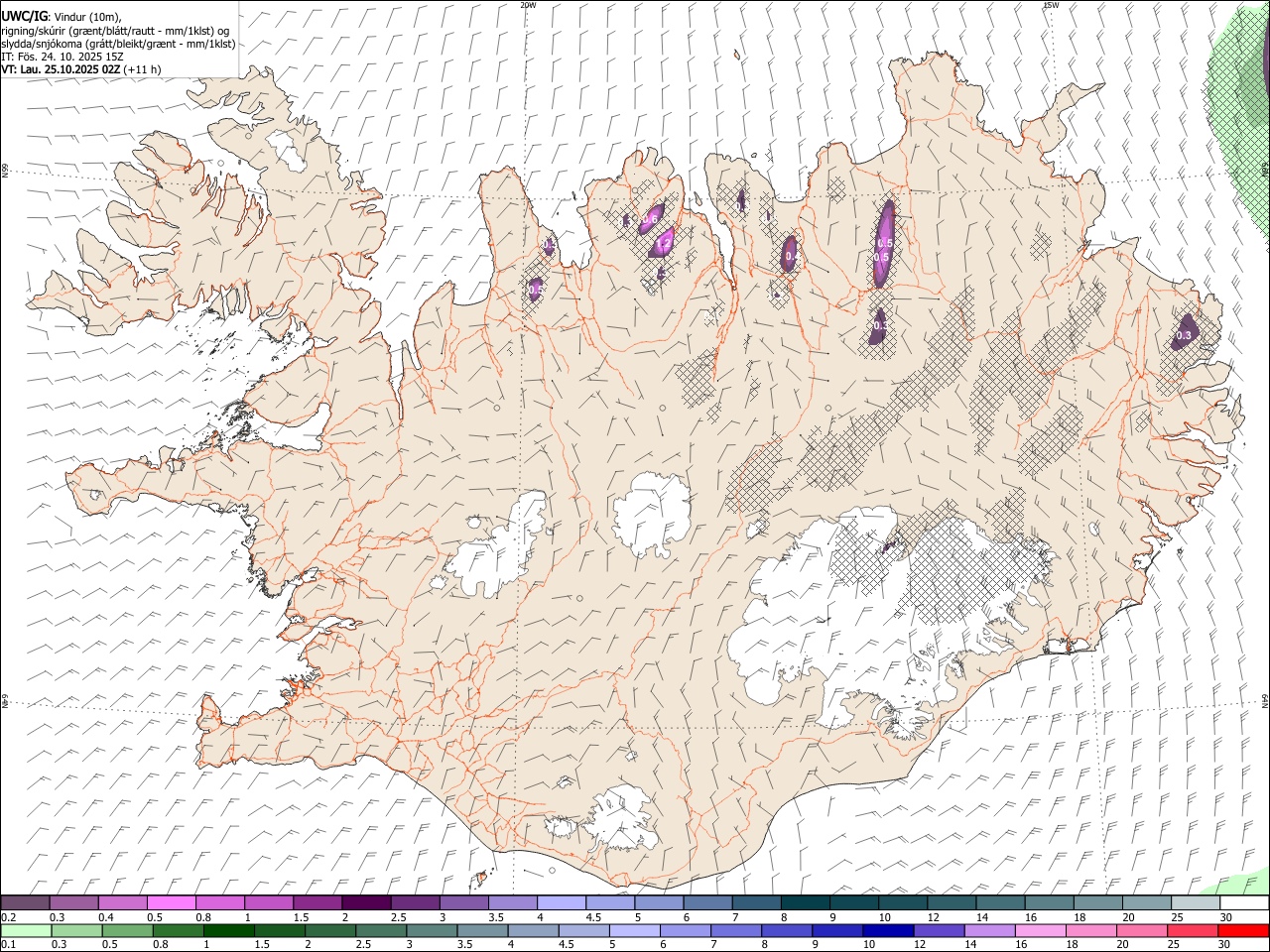Choose the medium green 0.8 swatch in the lower row
Viewport: 1270px width, 952px height.
click(x=179, y=931)
